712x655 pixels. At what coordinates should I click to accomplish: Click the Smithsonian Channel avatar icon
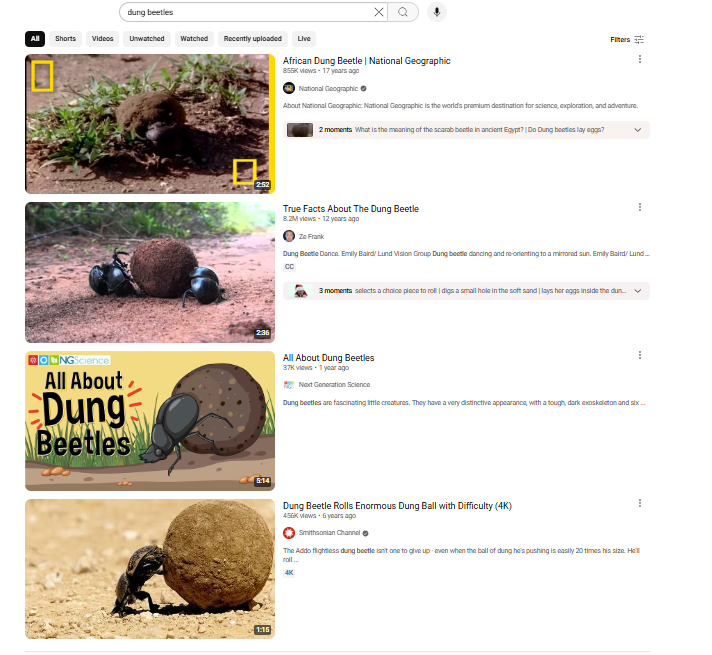pos(289,533)
